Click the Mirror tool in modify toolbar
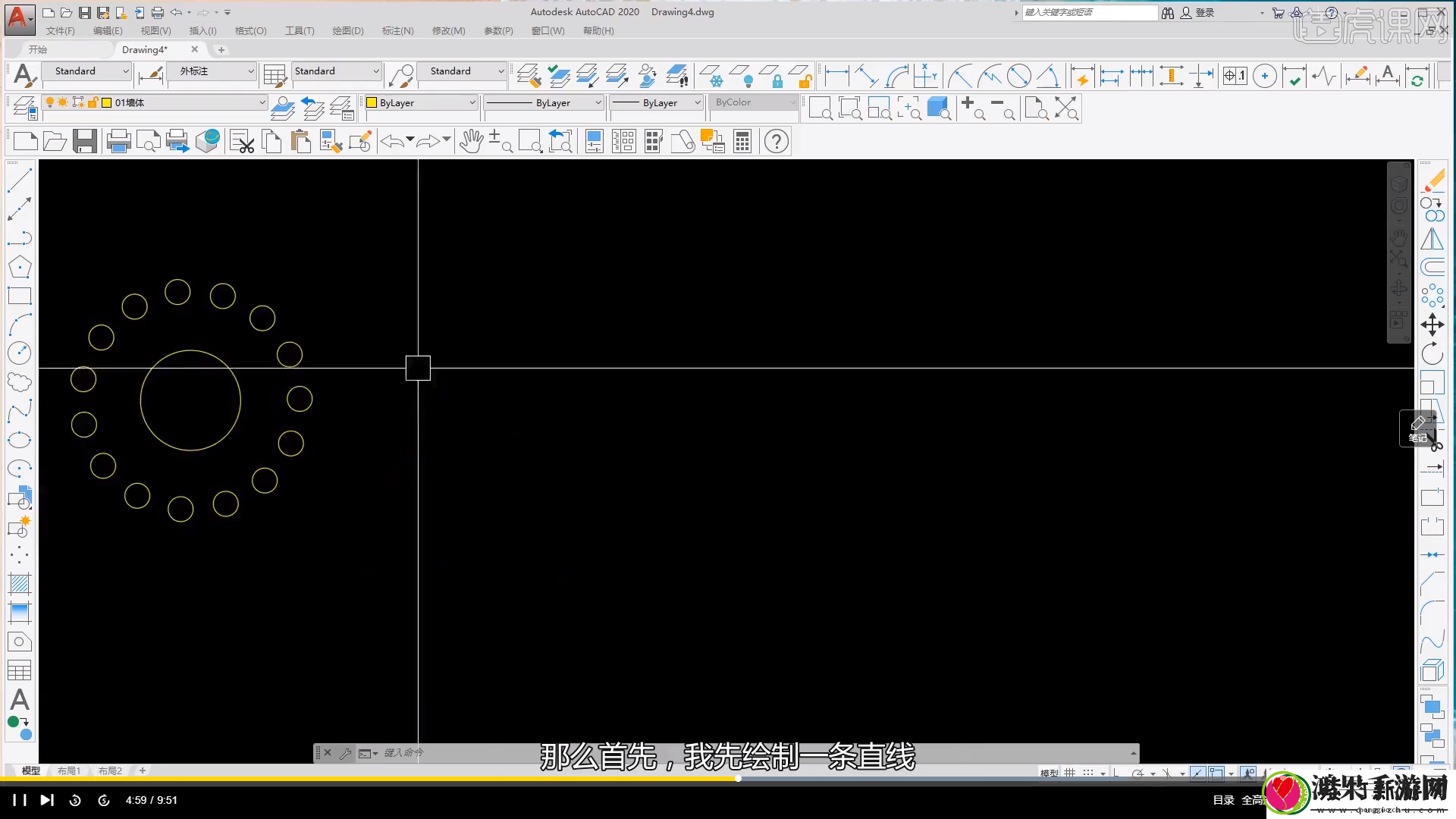Viewport: 1456px width, 819px height. click(1432, 238)
